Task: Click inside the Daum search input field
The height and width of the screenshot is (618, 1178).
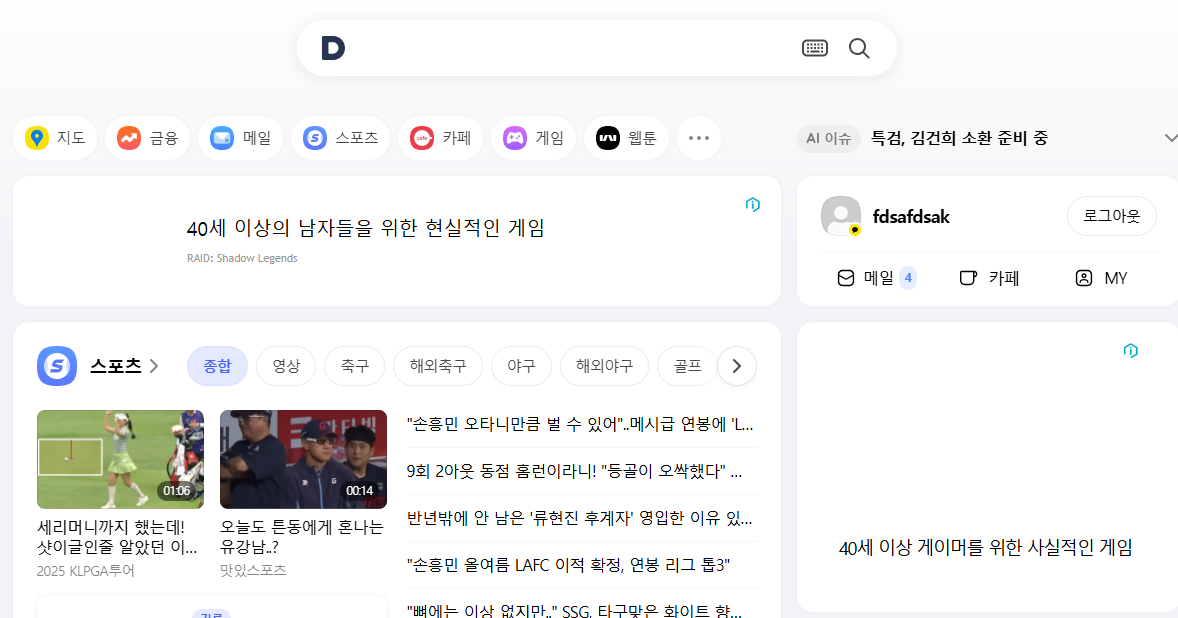Action: click(571, 48)
